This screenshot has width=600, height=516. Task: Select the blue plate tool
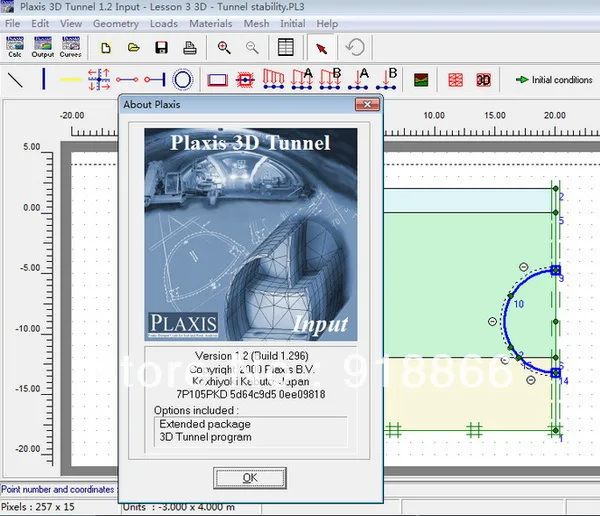44,79
